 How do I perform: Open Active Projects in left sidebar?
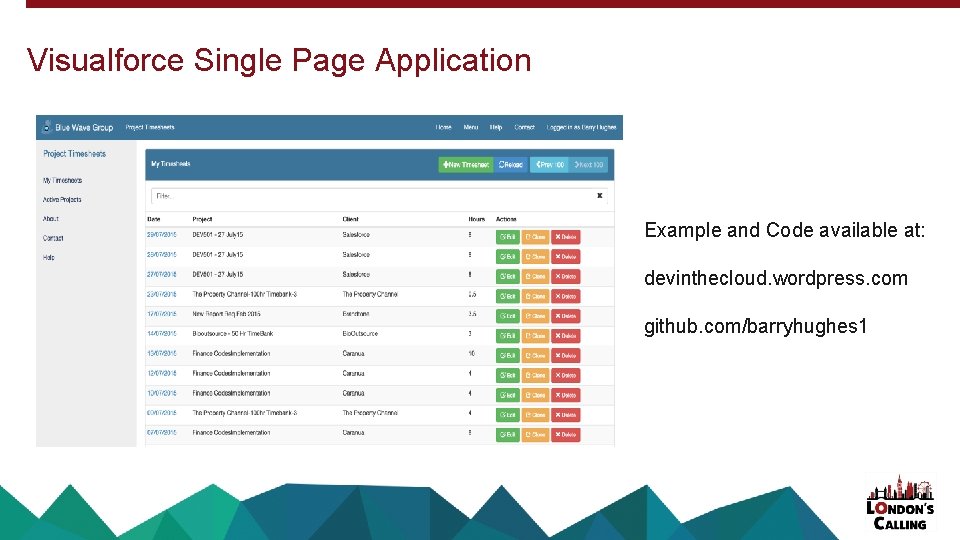62,200
